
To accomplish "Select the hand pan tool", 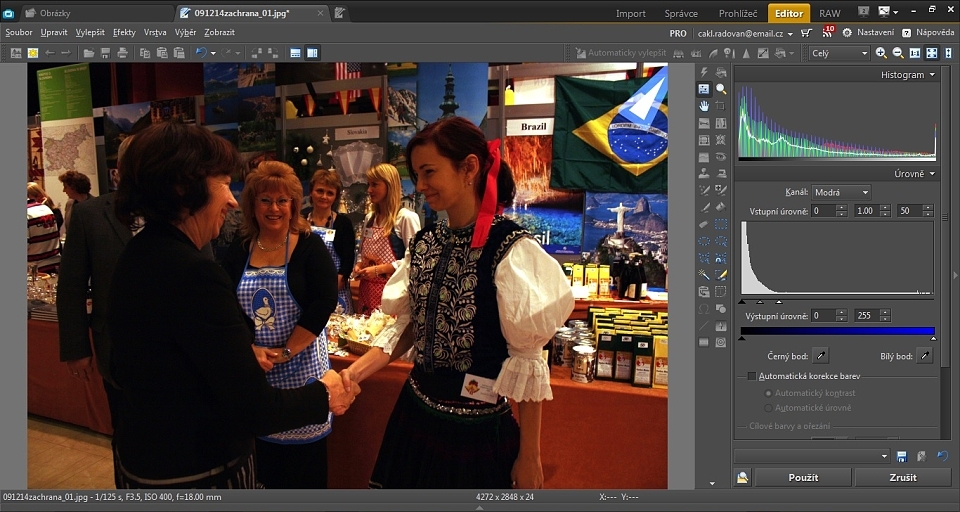I will (x=704, y=106).
